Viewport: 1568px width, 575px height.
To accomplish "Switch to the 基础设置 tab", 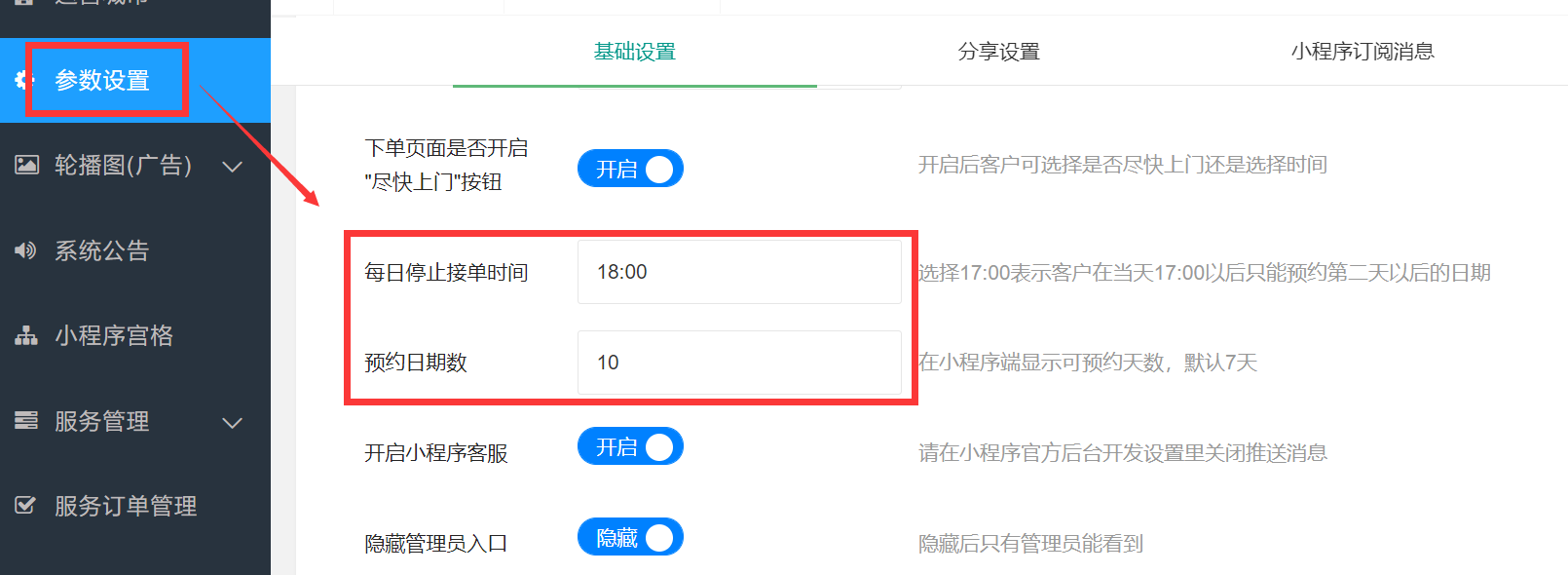I will 635,52.
